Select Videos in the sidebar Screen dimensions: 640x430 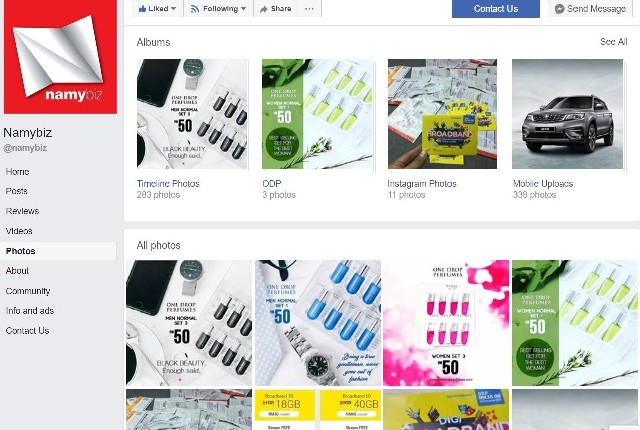[x=19, y=231]
